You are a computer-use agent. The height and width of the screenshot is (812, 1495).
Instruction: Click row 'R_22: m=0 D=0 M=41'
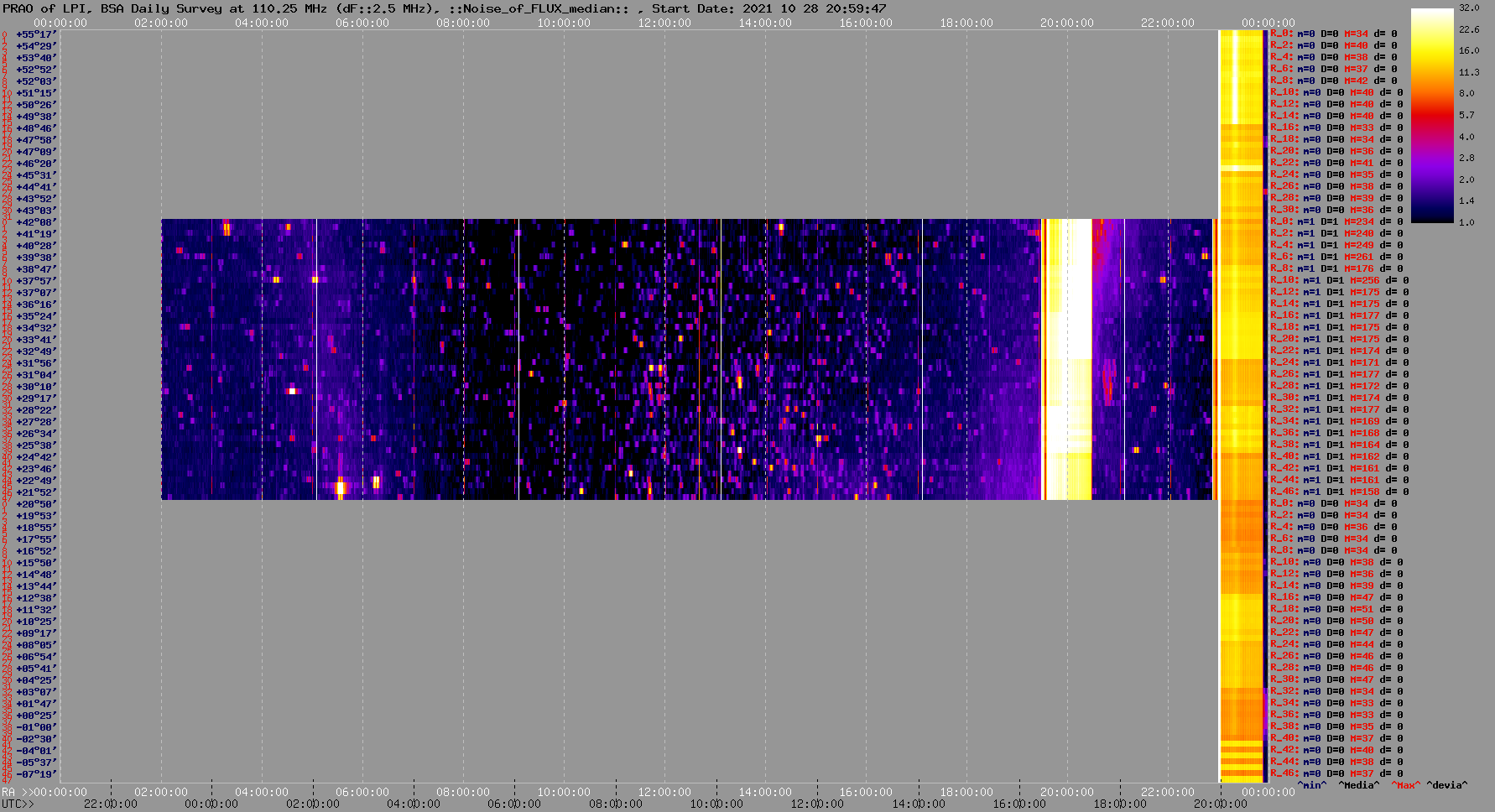pyautogui.click(x=1336, y=163)
